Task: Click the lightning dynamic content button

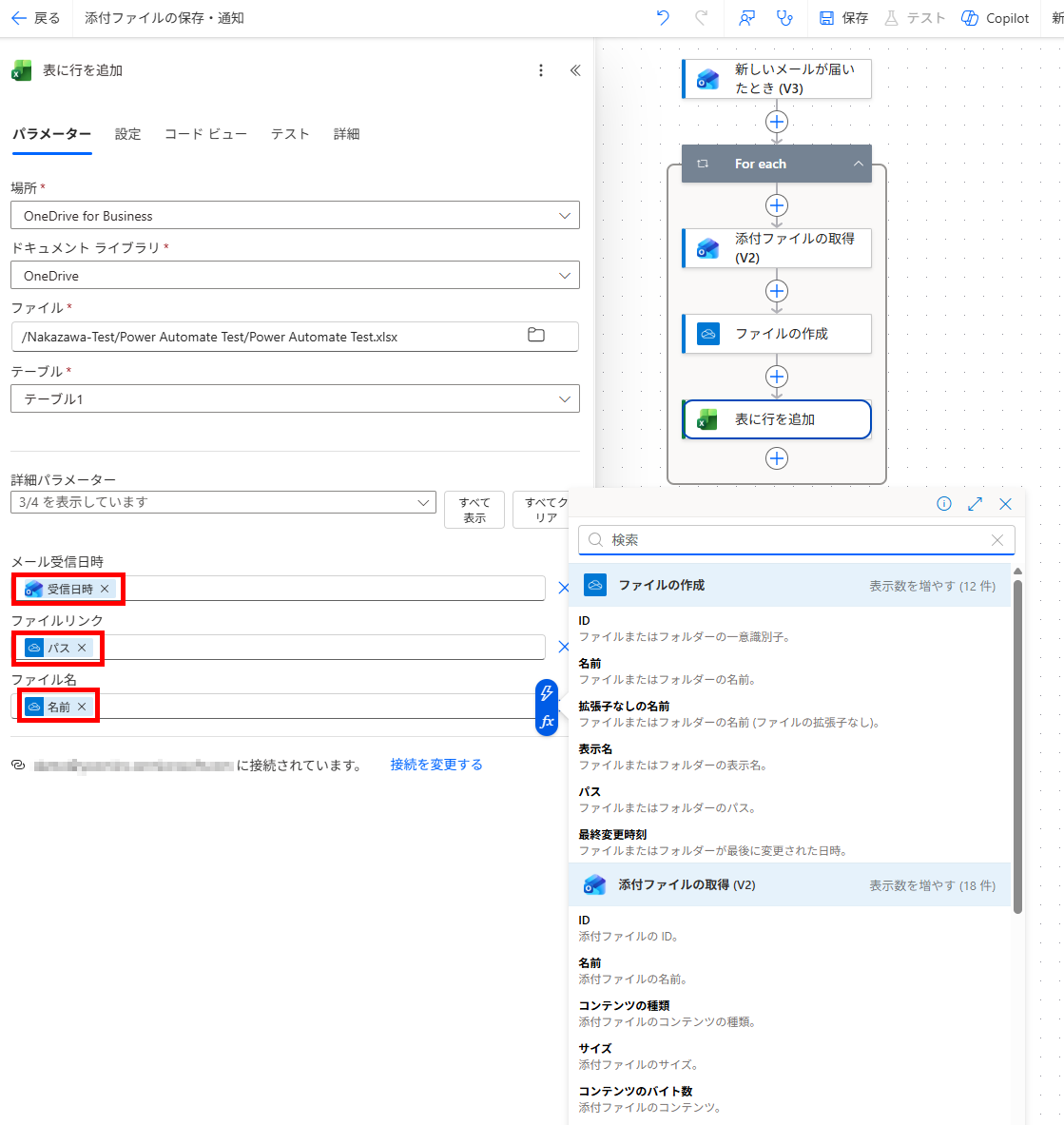Action: (547, 693)
